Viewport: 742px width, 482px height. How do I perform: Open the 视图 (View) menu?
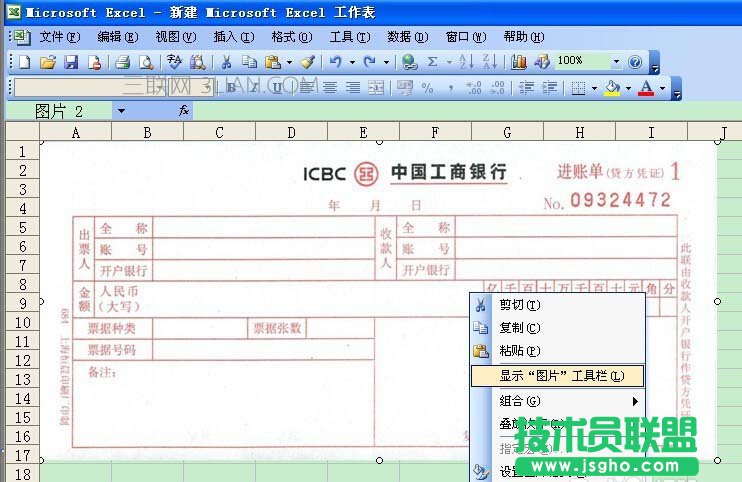tap(176, 37)
